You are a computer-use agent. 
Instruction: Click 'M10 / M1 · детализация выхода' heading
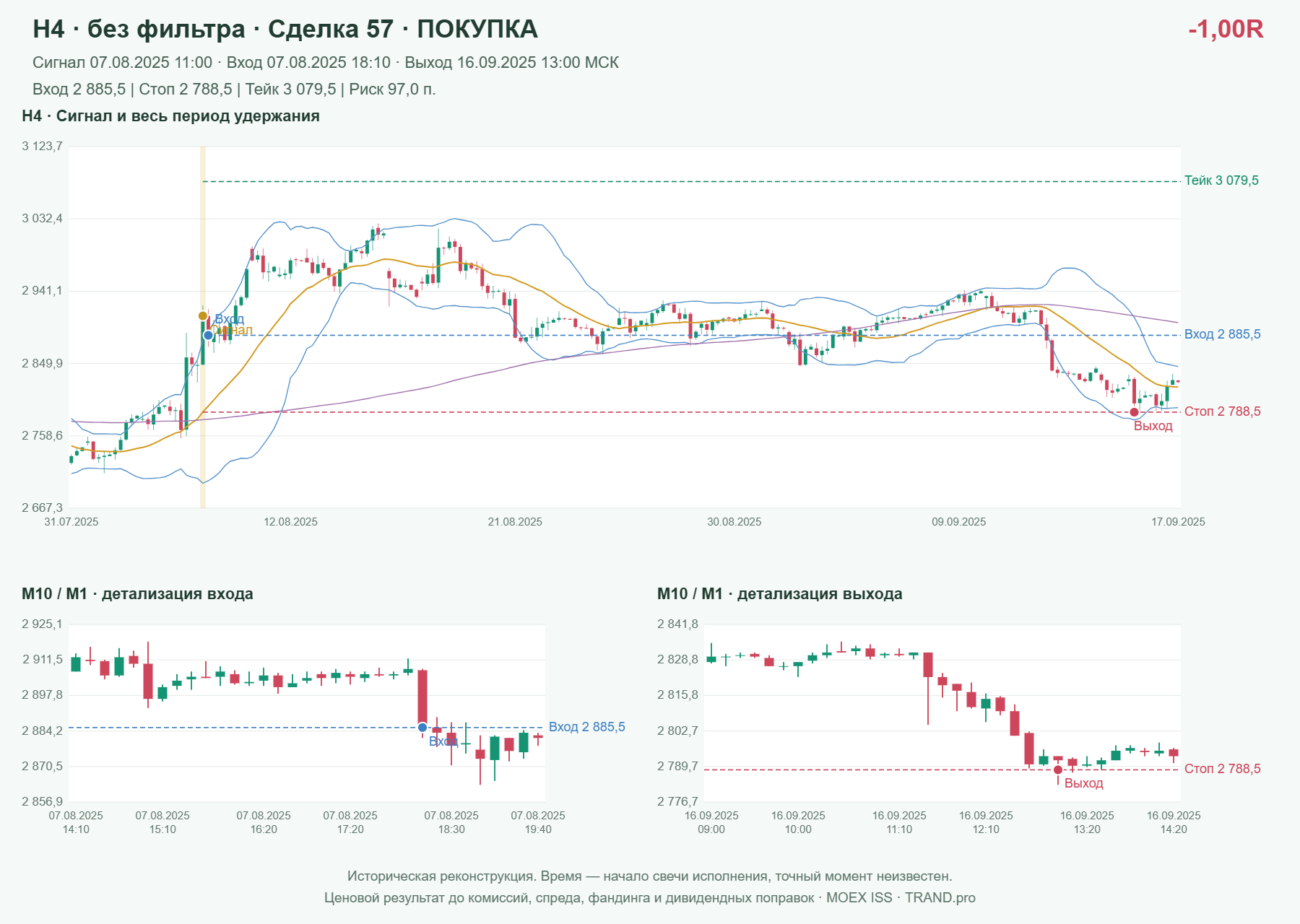click(780, 594)
